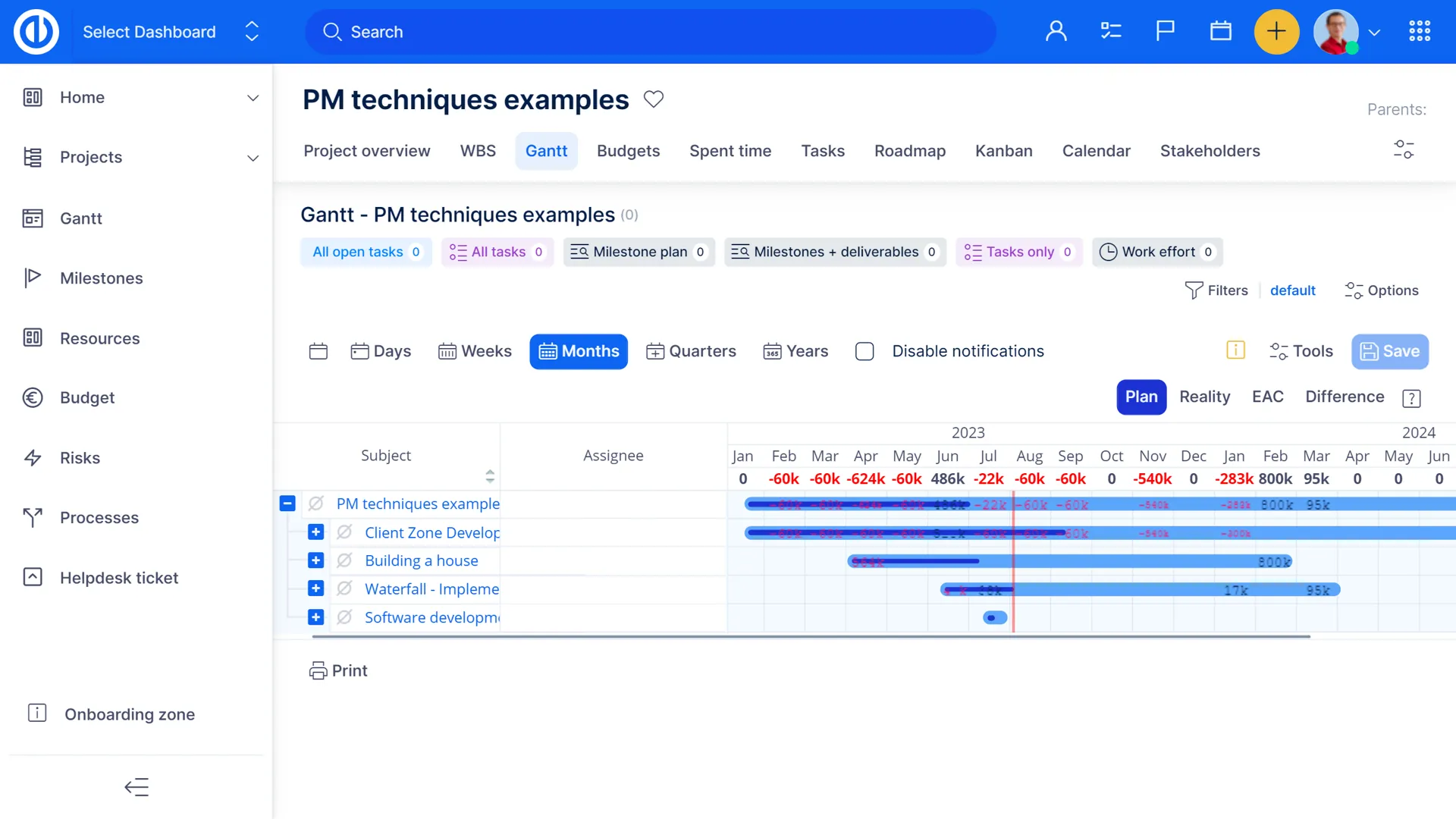
Task: Click the cashflow help question mark icon
Action: tap(1411, 398)
